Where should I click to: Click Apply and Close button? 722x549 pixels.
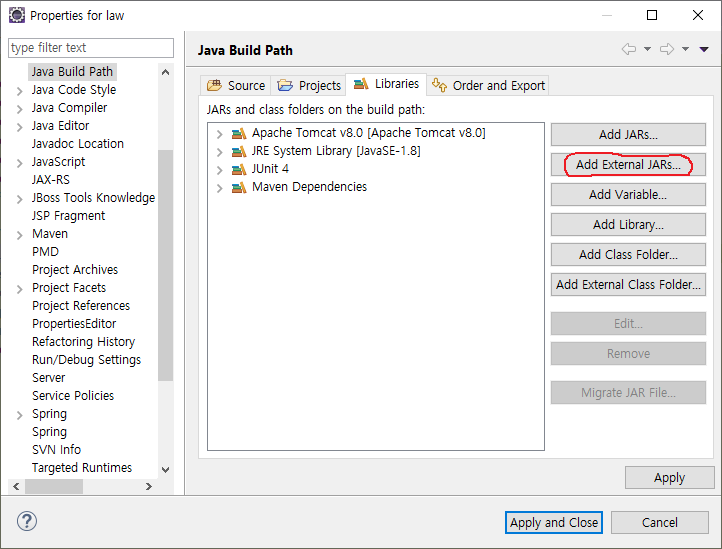[x=553, y=522]
